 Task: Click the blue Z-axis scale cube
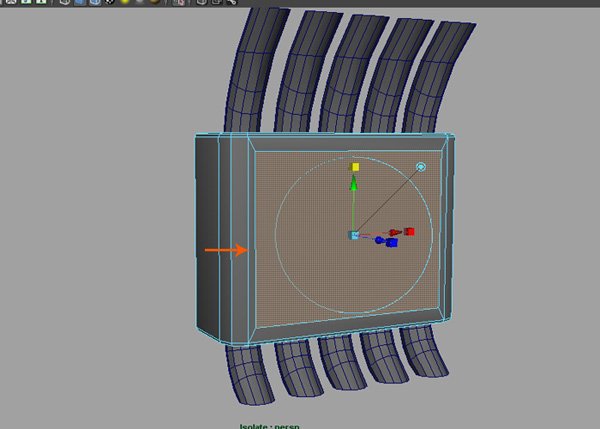tap(392, 243)
